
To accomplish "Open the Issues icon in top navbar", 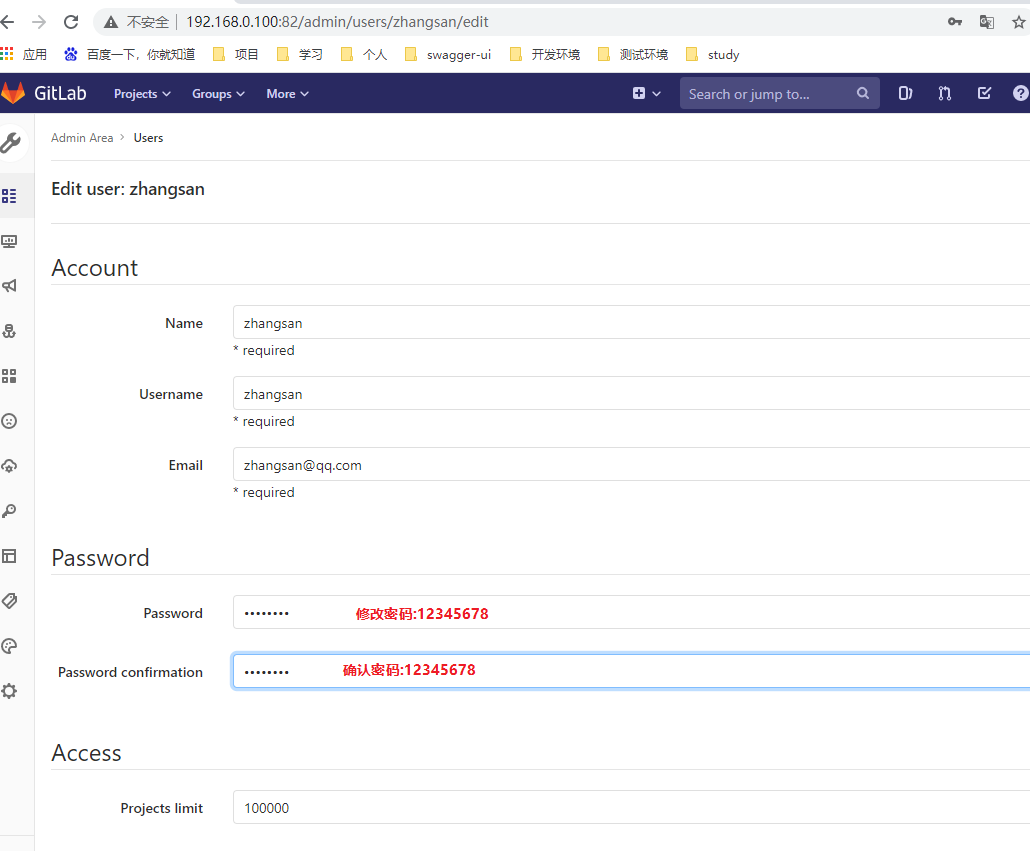I will tap(905, 93).
